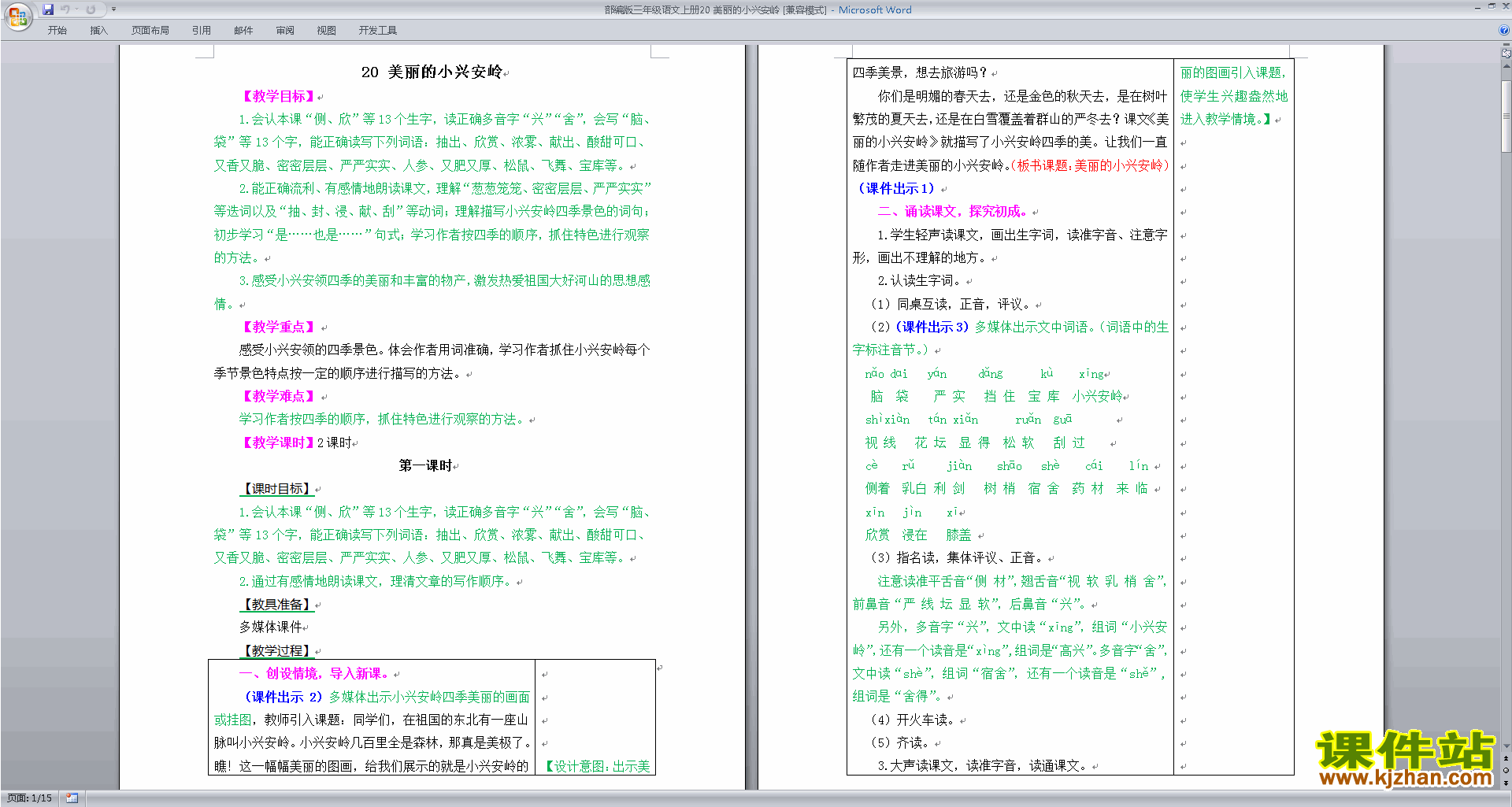The height and width of the screenshot is (807, 1512).
Task: Click the 【教学目标】 heading
Action: (x=278, y=96)
